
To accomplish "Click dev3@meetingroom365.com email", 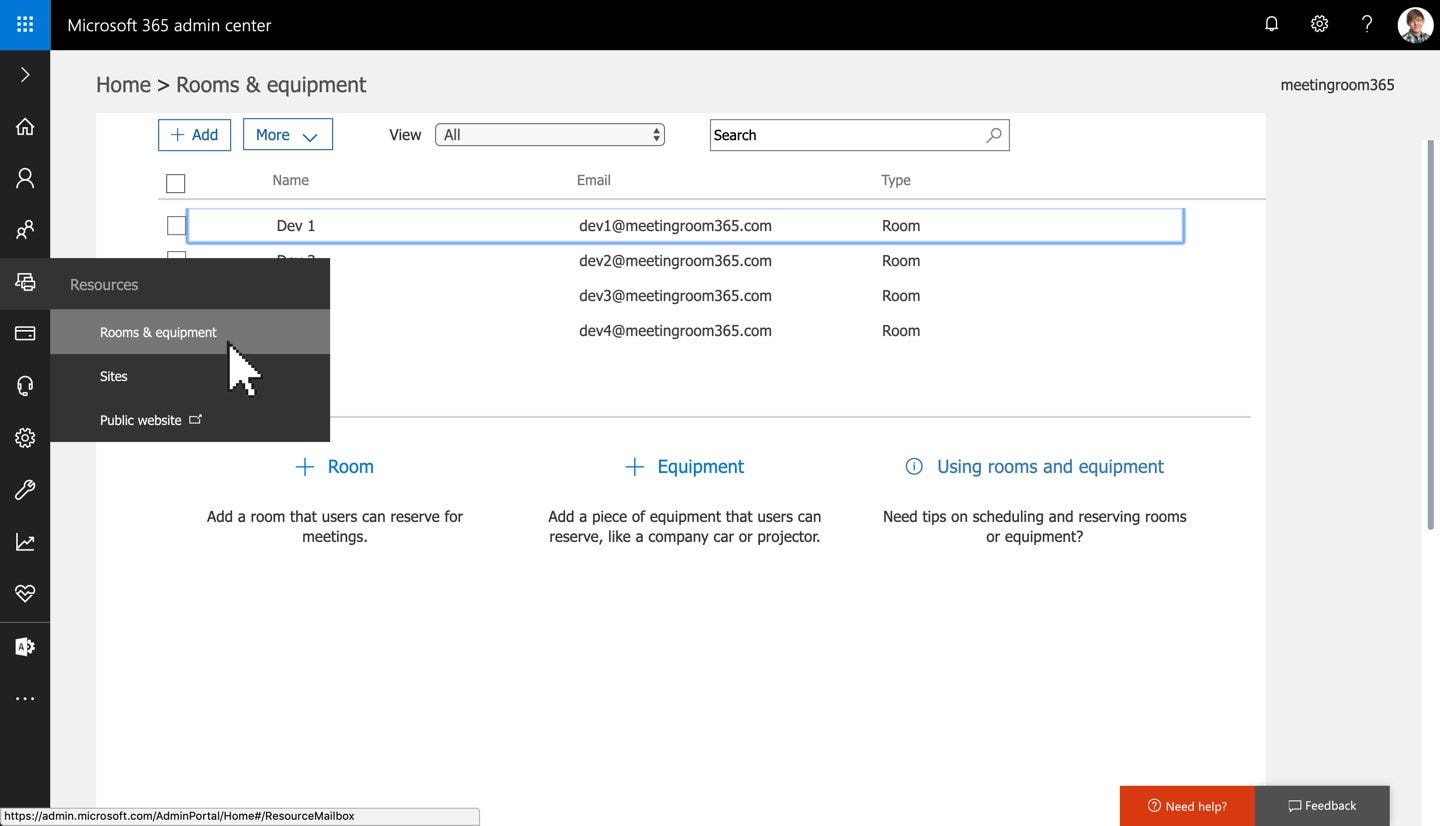I will [675, 296].
